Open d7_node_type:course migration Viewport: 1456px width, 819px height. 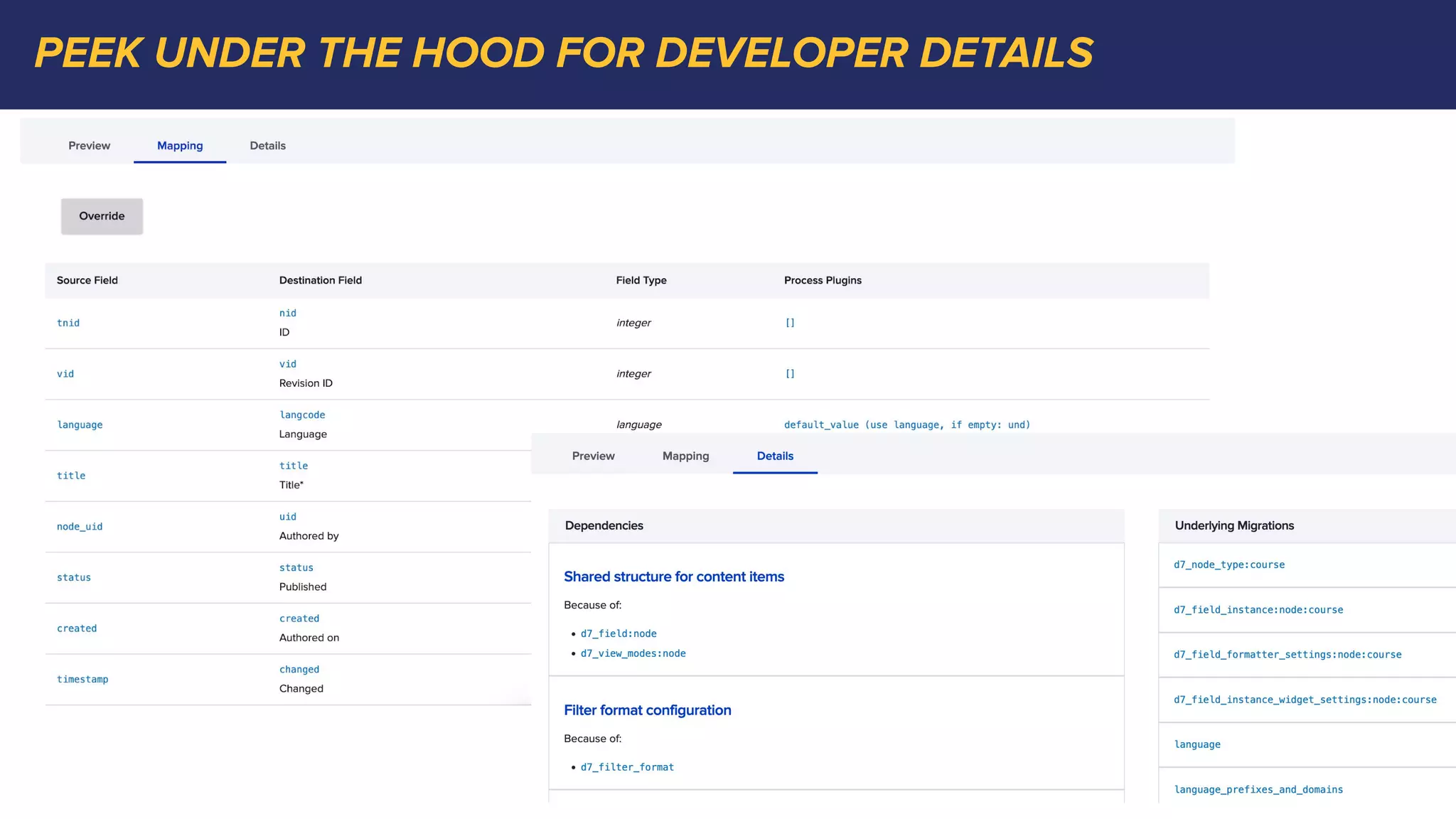coord(1229,565)
